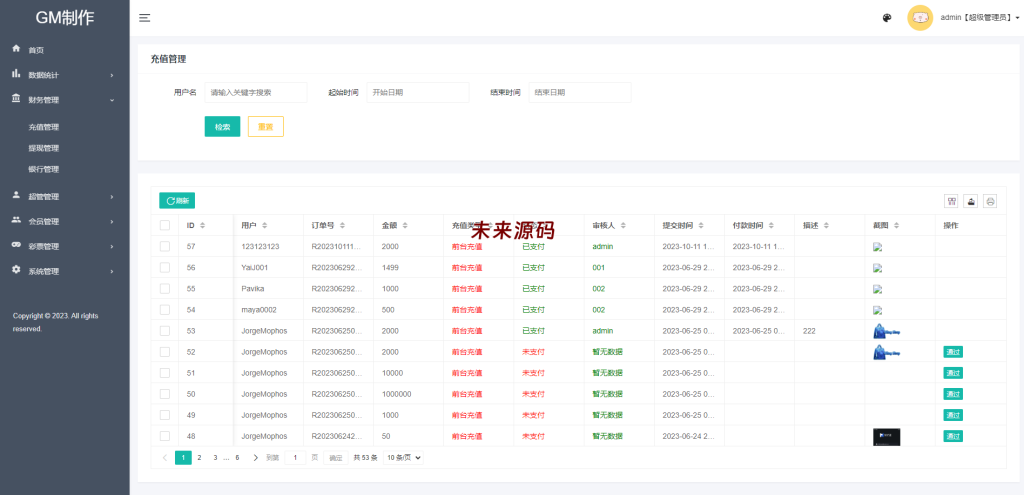Sort the table by the ID column
This screenshot has height=495, width=1024.
(202, 225)
